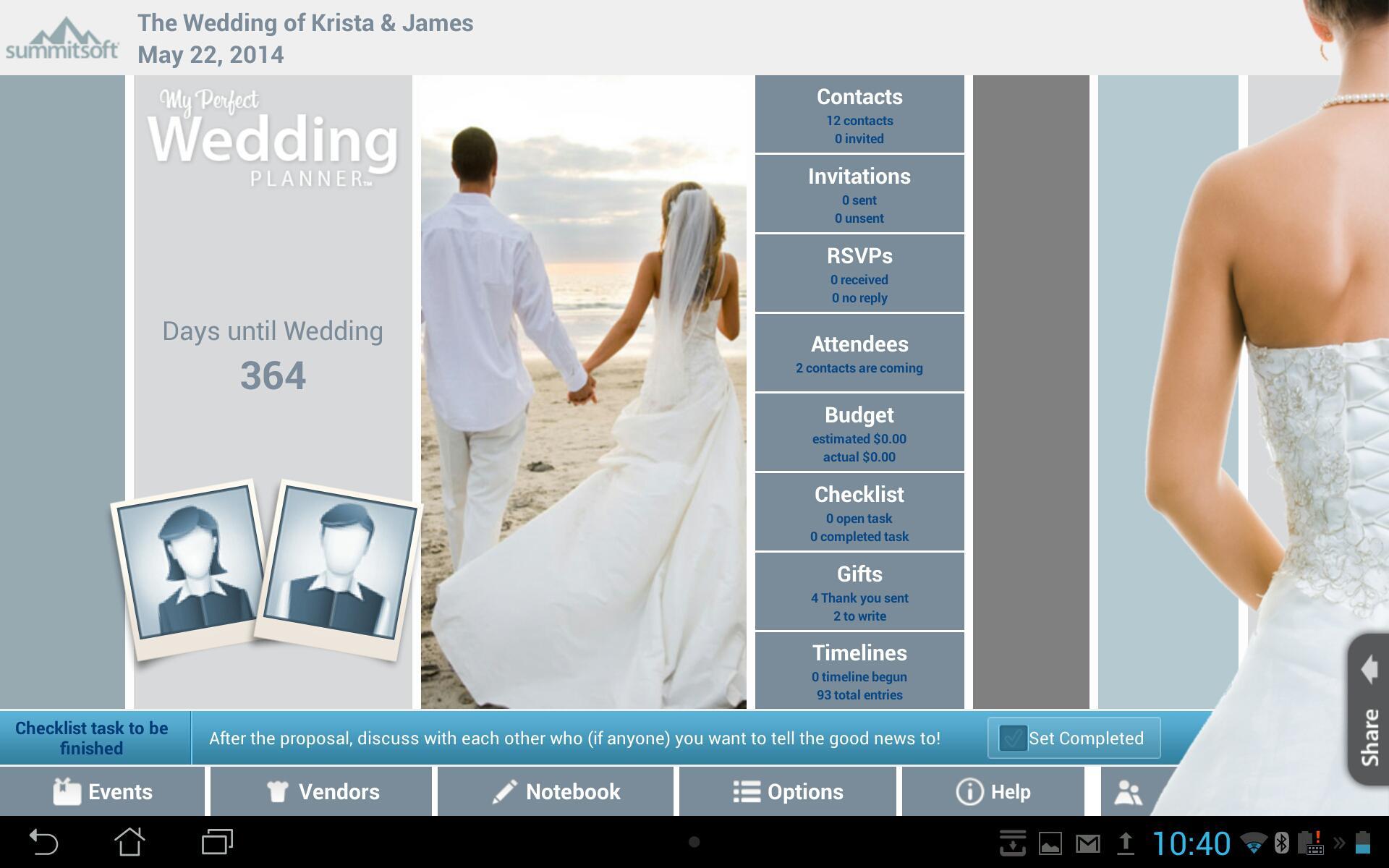
Task: Open the Invitations section
Action: [859, 194]
